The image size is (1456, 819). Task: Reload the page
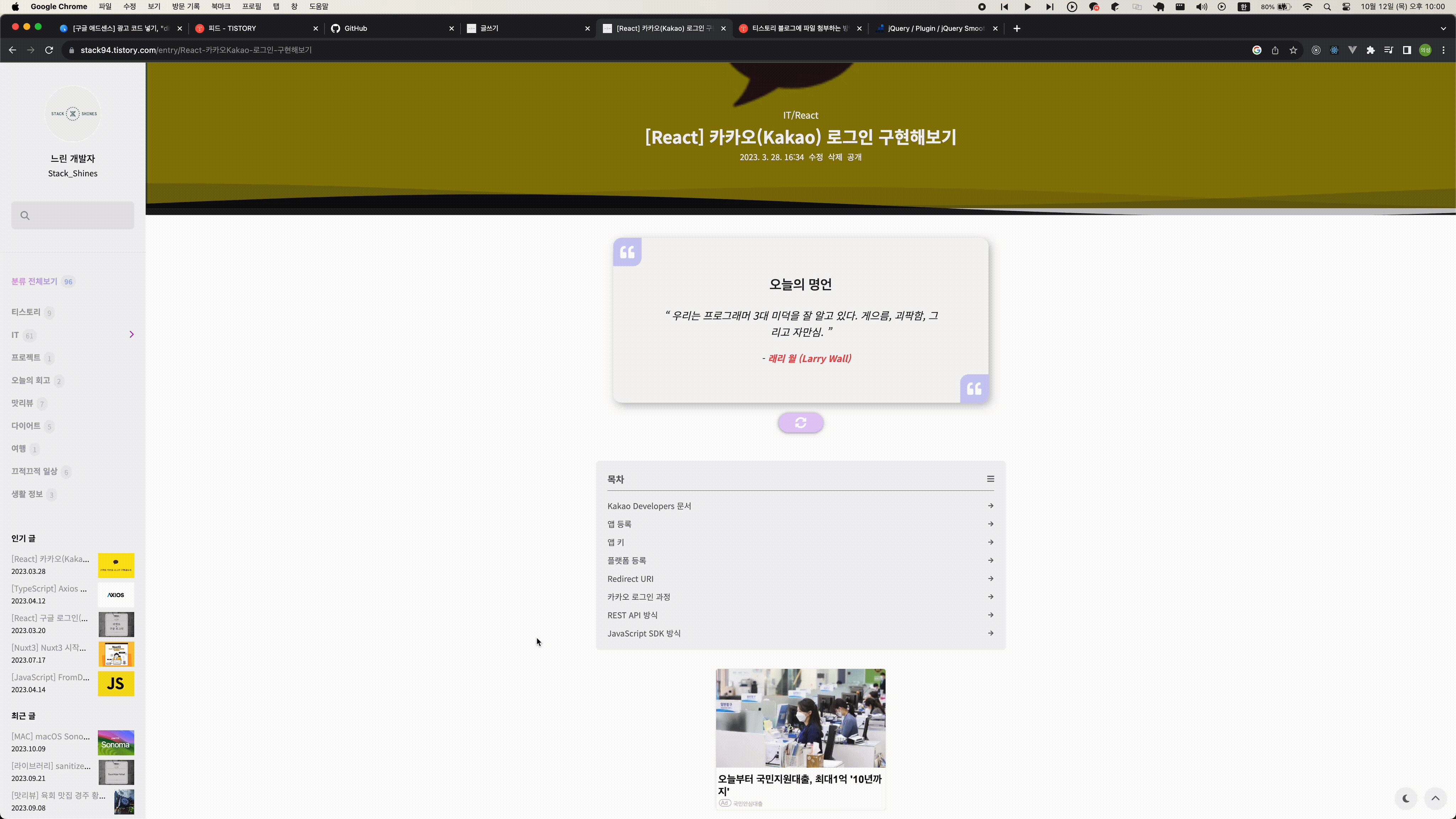[x=49, y=50]
